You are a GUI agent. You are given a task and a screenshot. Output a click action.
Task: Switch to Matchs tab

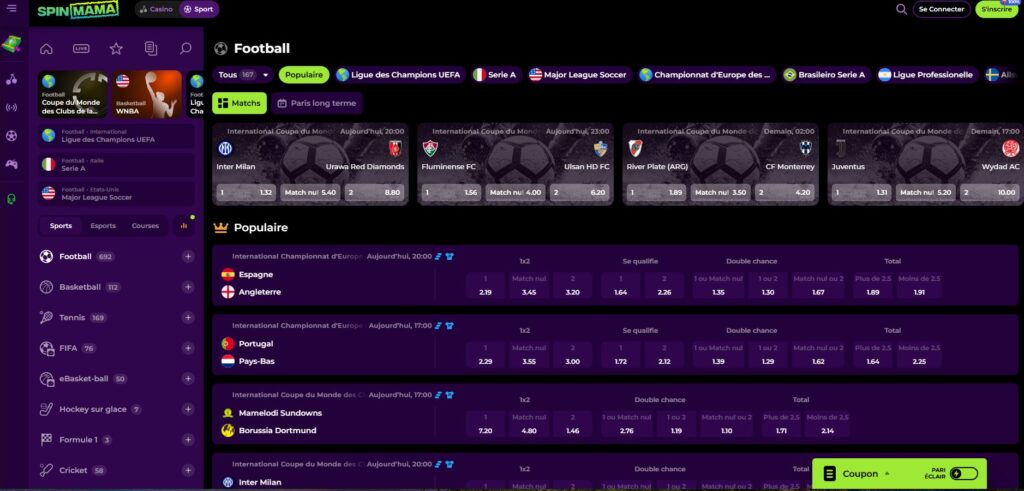click(x=239, y=103)
